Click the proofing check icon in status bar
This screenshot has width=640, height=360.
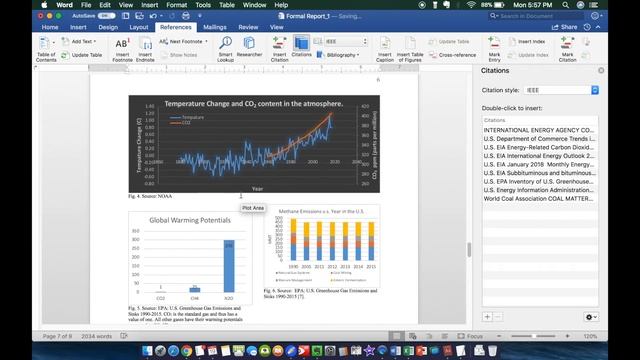coord(124,336)
